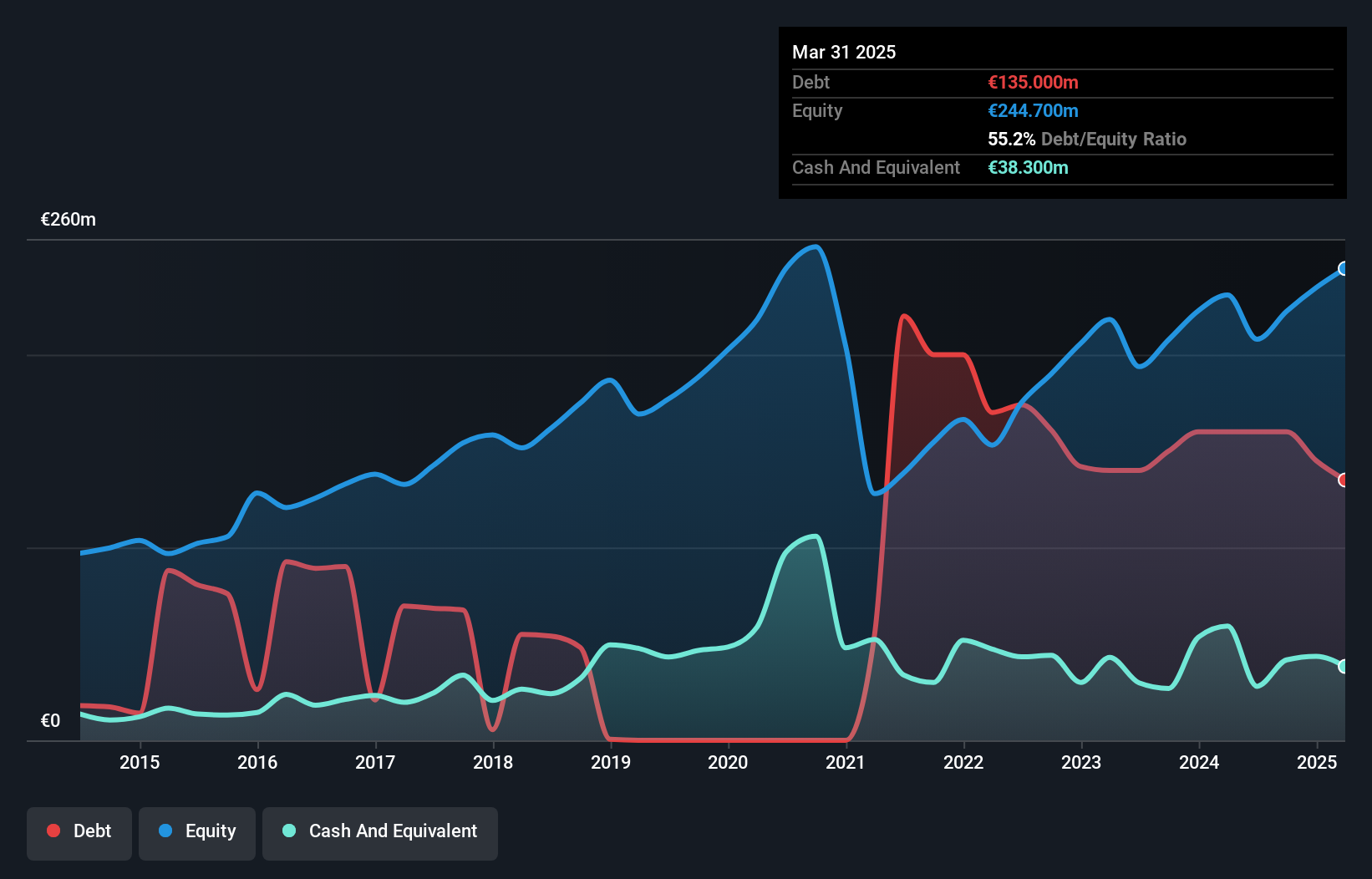Image resolution: width=1372 pixels, height=879 pixels.
Task: Click the €135.000m Debt value
Action: tap(1033, 82)
